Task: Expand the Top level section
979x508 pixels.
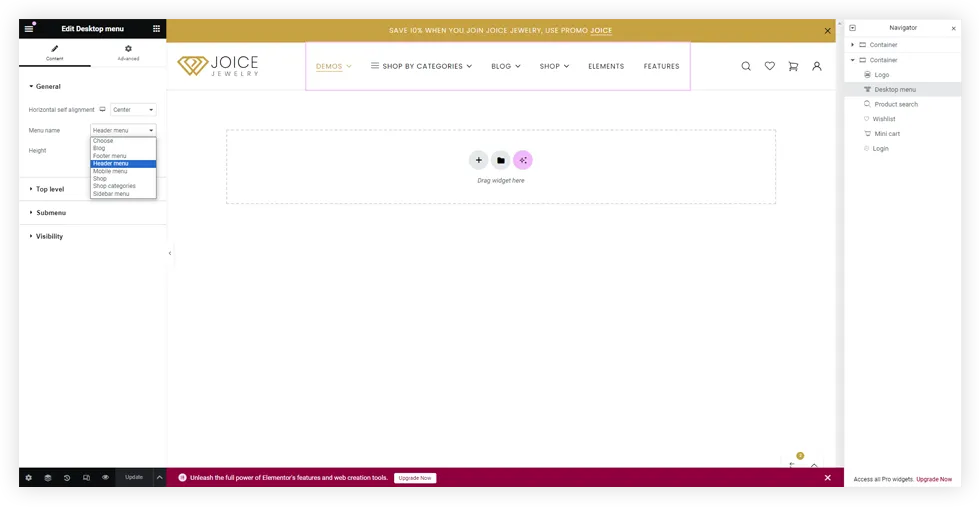Action: (50, 189)
